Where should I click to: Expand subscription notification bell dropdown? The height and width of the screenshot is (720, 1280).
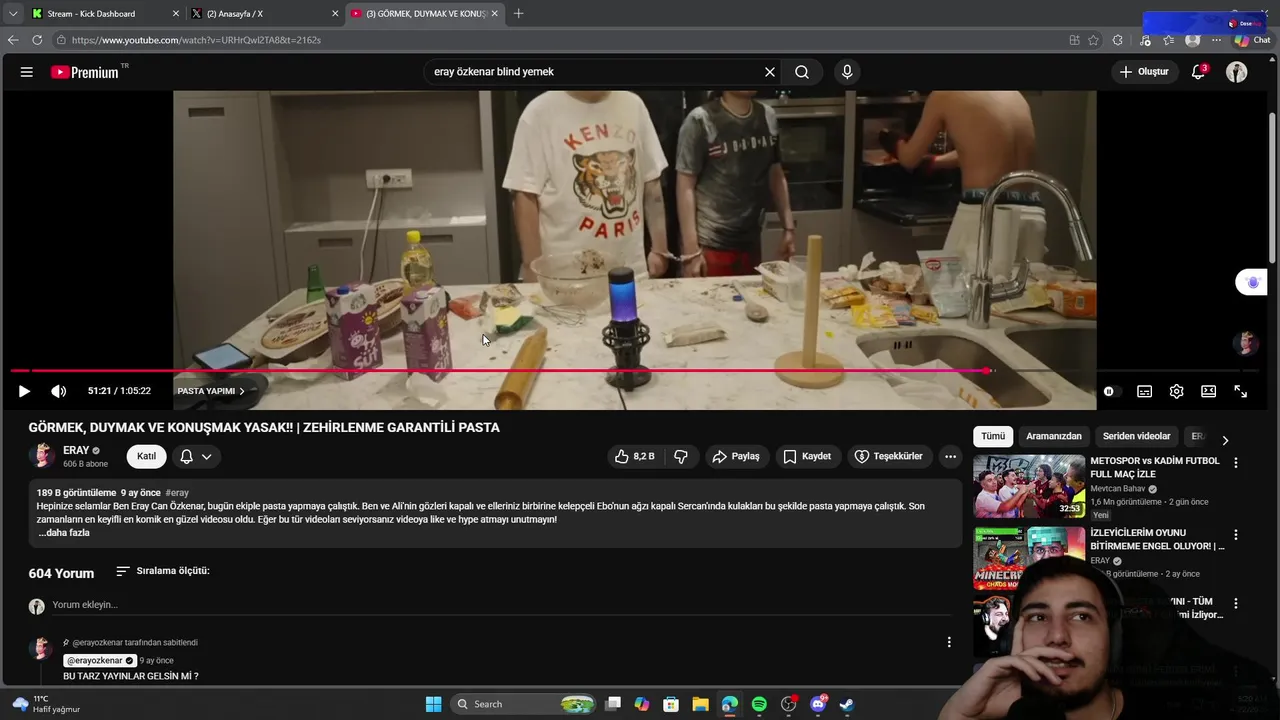(196, 456)
